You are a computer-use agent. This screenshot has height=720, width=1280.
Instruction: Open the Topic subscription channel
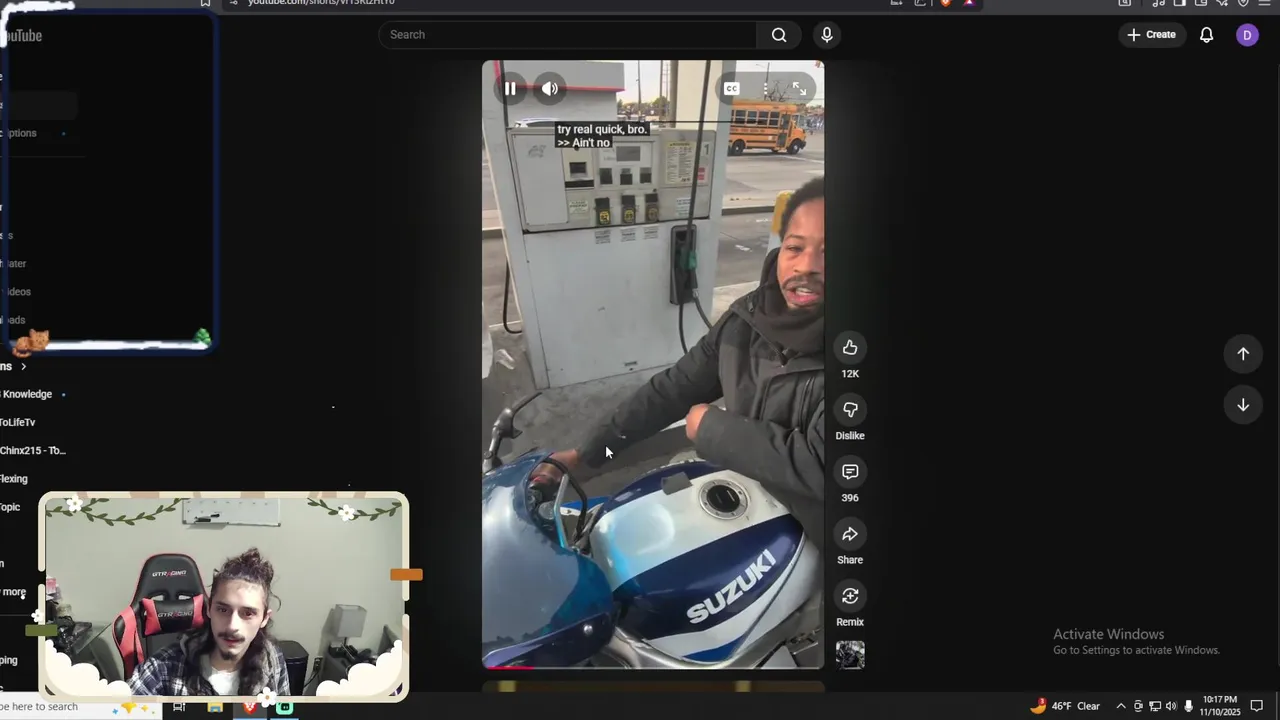pos(10,507)
